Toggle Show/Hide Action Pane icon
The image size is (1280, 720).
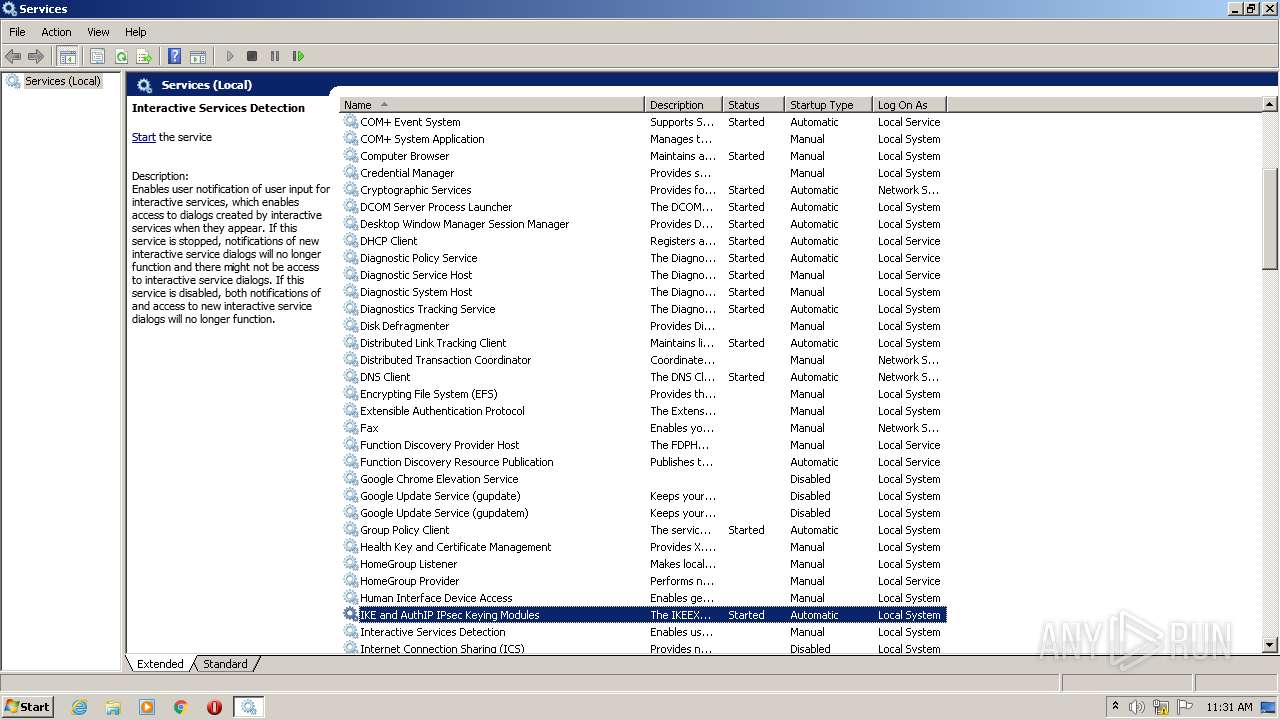point(198,57)
